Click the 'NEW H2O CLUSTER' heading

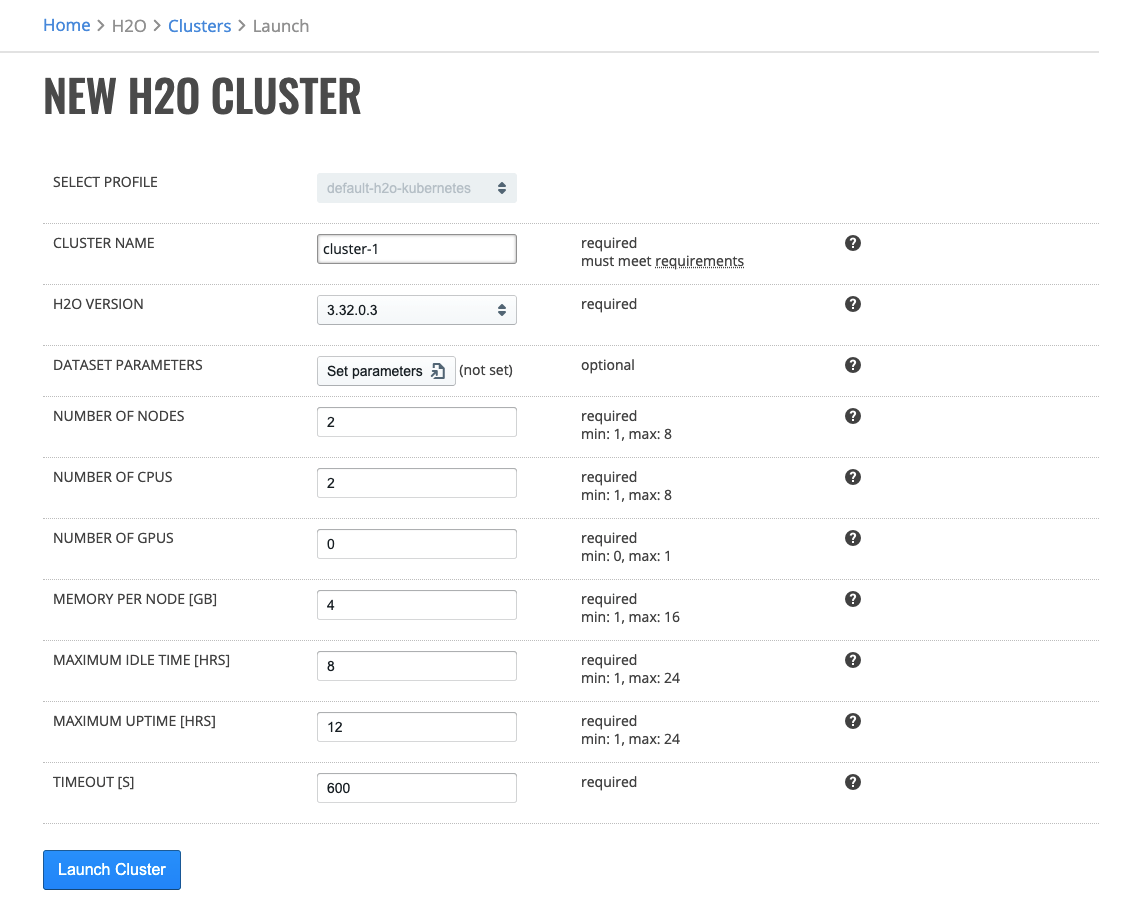point(202,96)
